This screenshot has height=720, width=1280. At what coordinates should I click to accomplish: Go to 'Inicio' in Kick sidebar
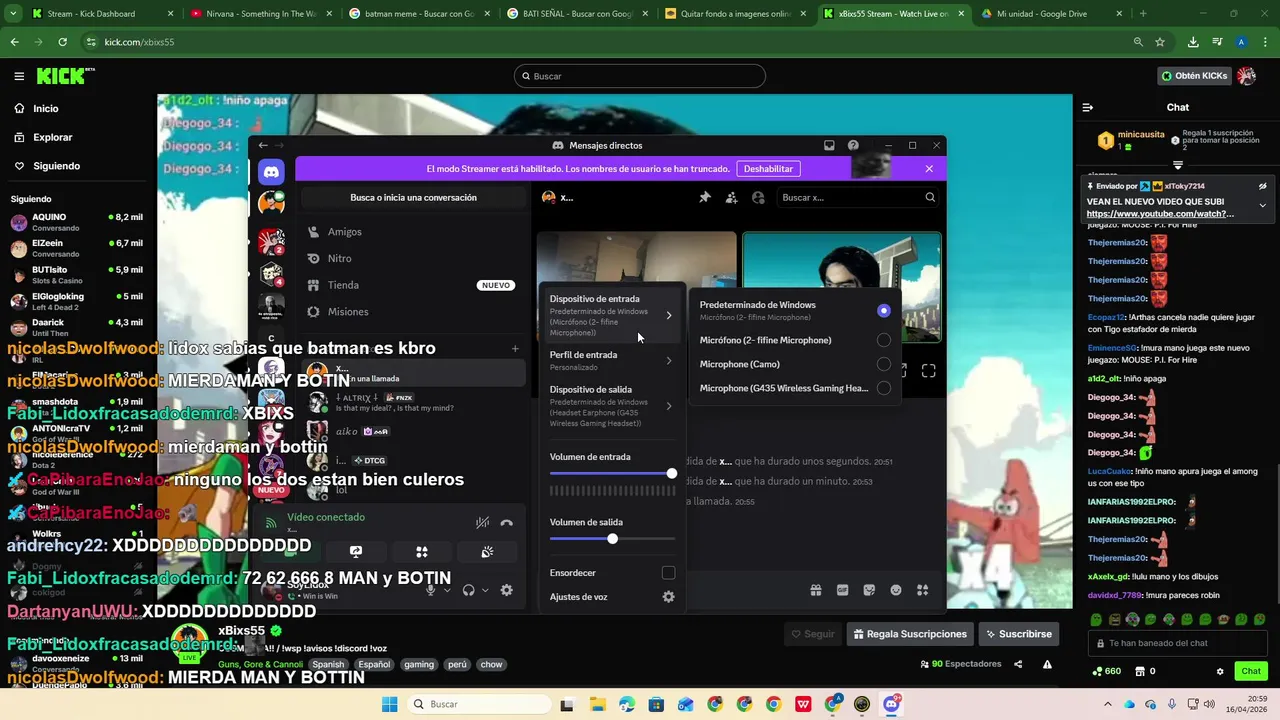coord(76,108)
